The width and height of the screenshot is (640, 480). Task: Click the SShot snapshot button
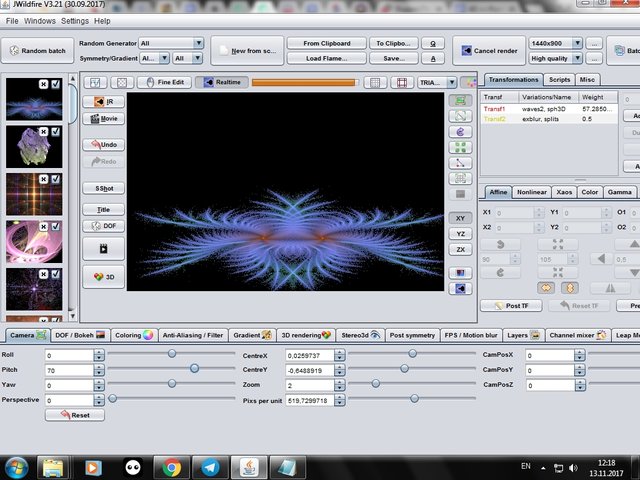(x=104, y=188)
